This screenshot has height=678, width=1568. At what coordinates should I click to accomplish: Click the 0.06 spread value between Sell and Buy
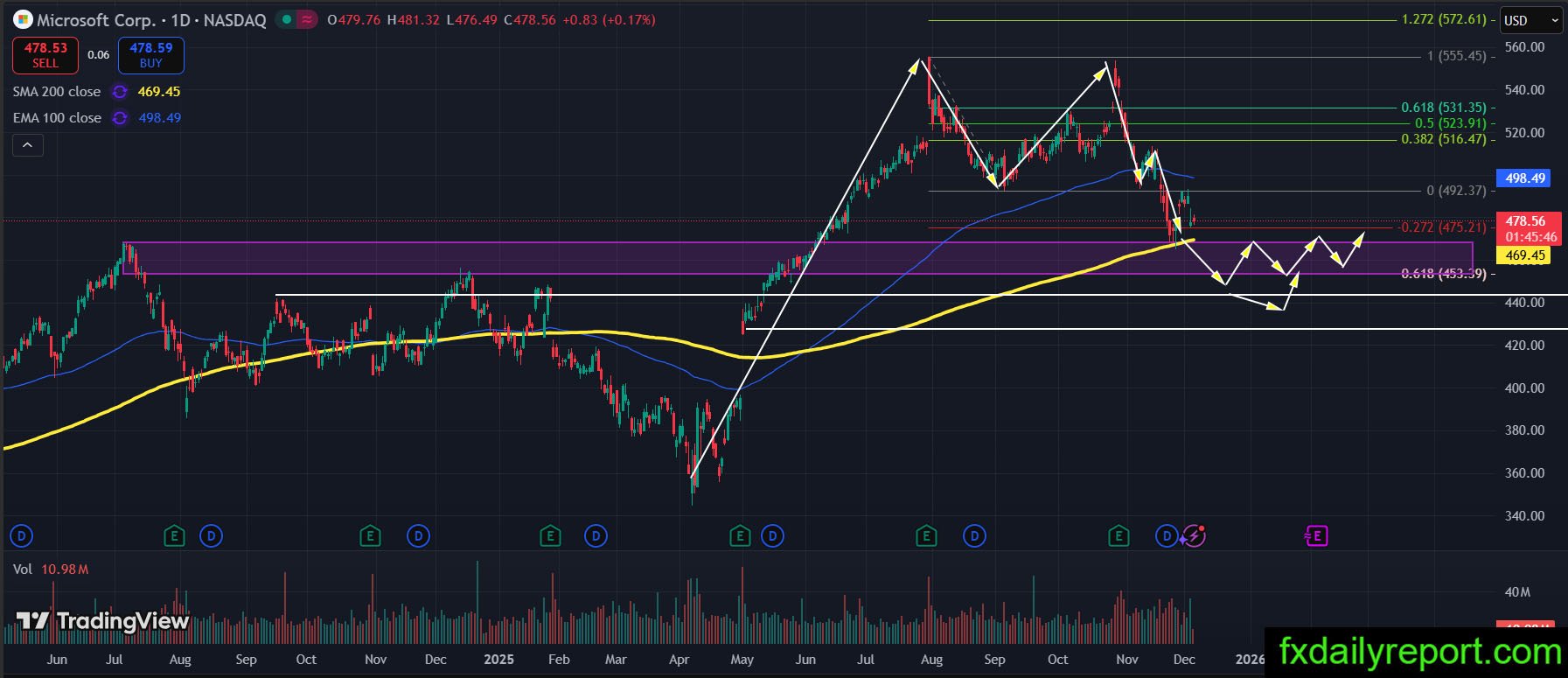(x=99, y=55)
